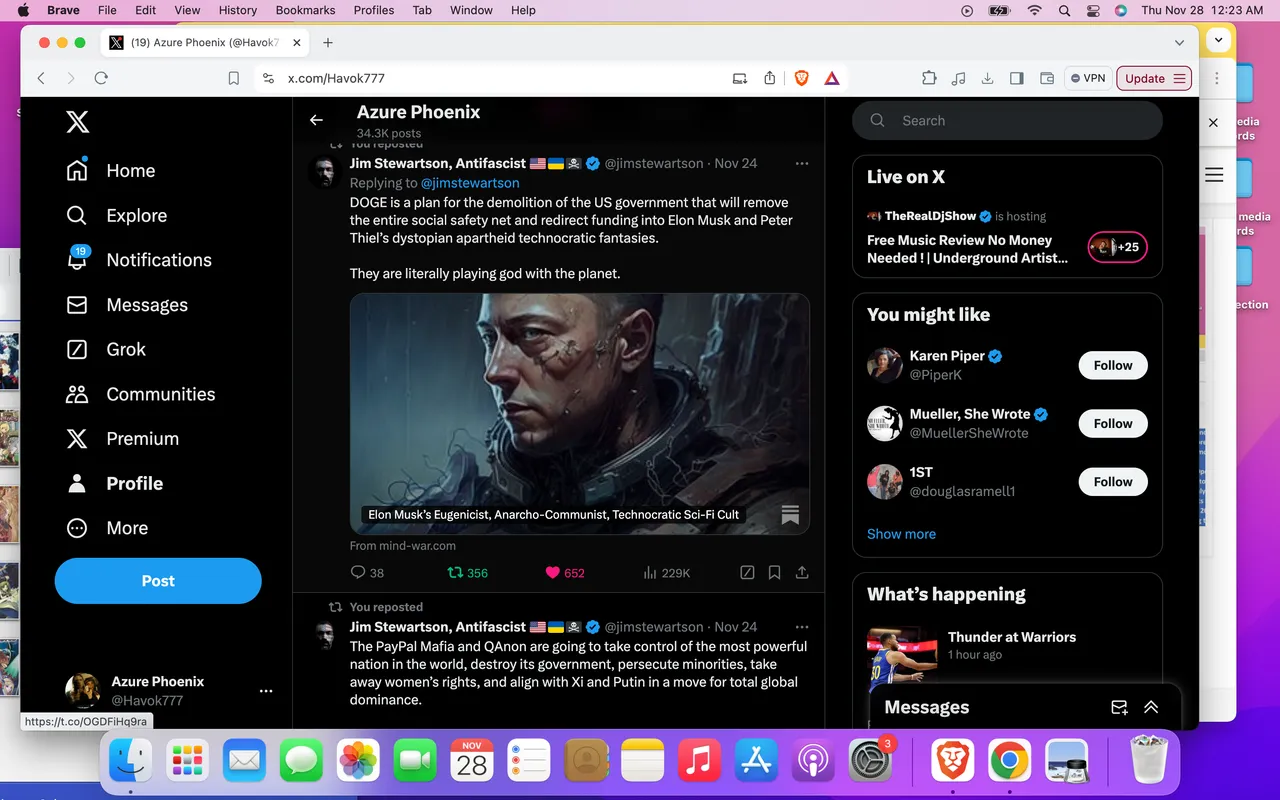Image resolution: width=1280 pixels, height=800 pixels.
Task: Open the View menu
Action: tap(187, 10)
